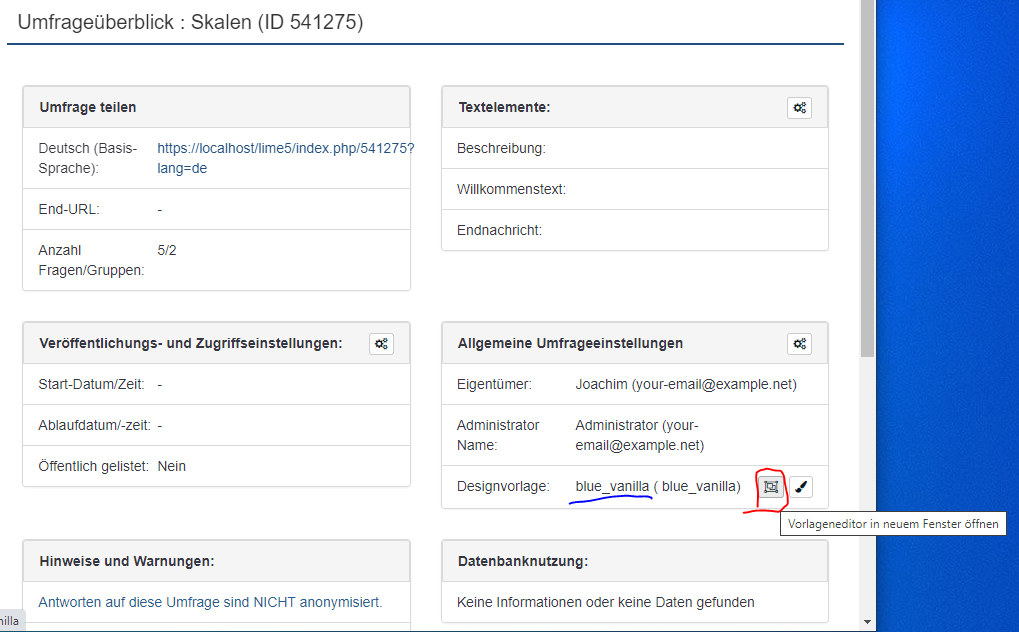Open the survey URL localhost link
This screenshot has height=632, width=1019.
[x=285, y=158]
